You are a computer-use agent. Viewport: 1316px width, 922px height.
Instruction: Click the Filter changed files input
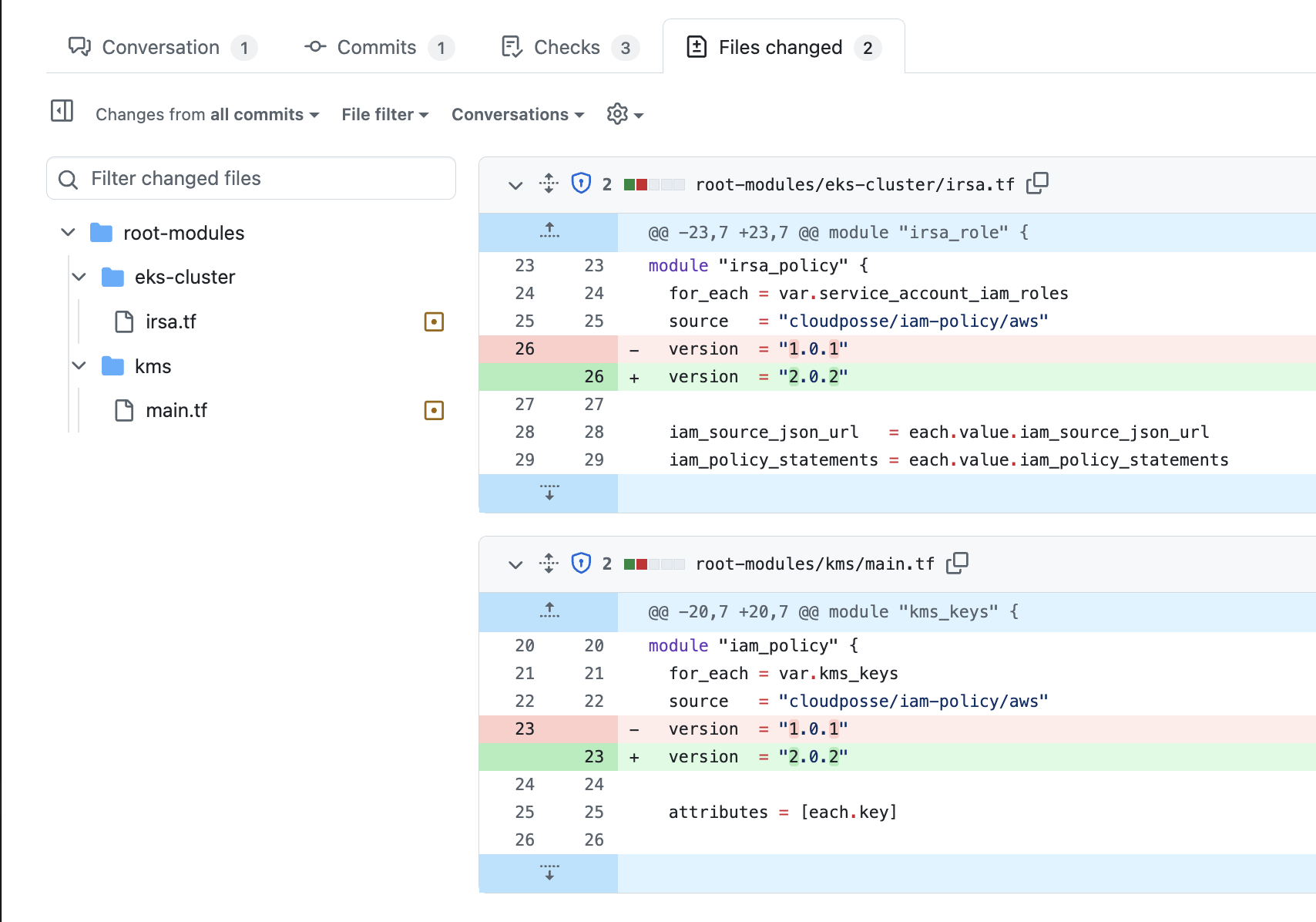click(x=250, y=178)
